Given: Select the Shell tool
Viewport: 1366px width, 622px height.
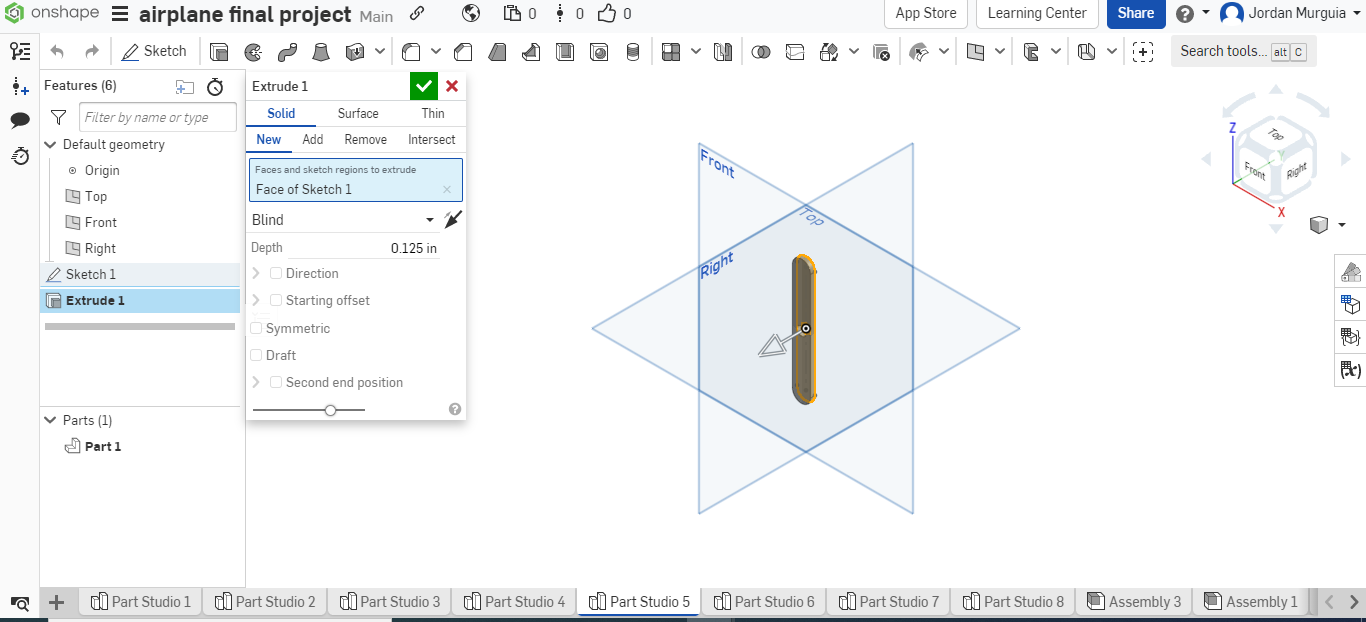Looking at the screenshot, I should click(x=565, y=51).
